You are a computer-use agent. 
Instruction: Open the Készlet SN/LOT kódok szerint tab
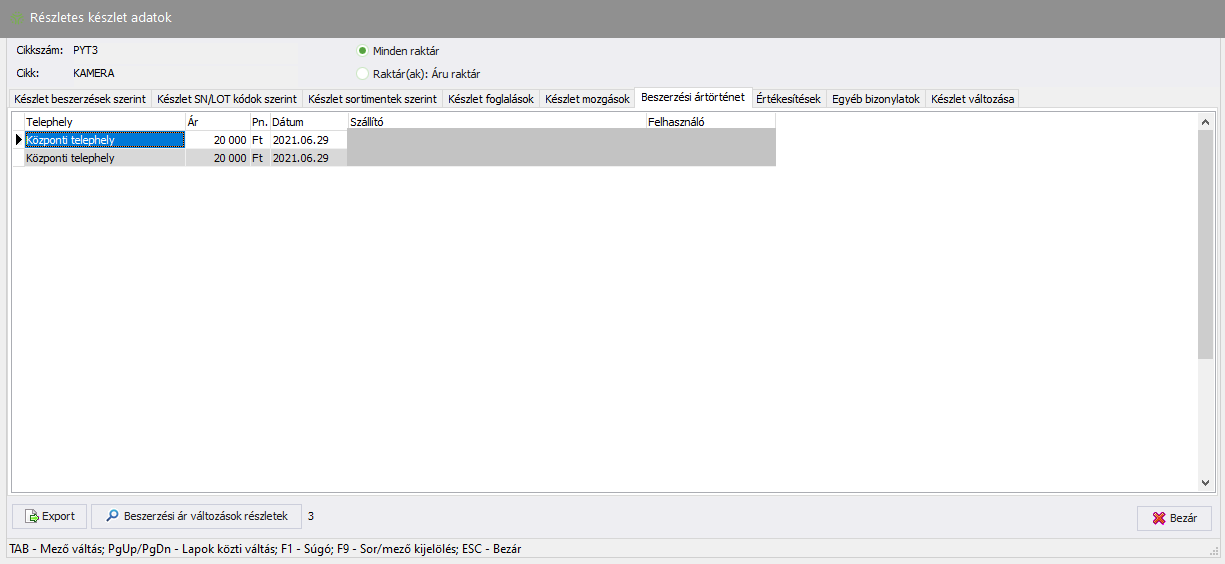click(226, 99)
